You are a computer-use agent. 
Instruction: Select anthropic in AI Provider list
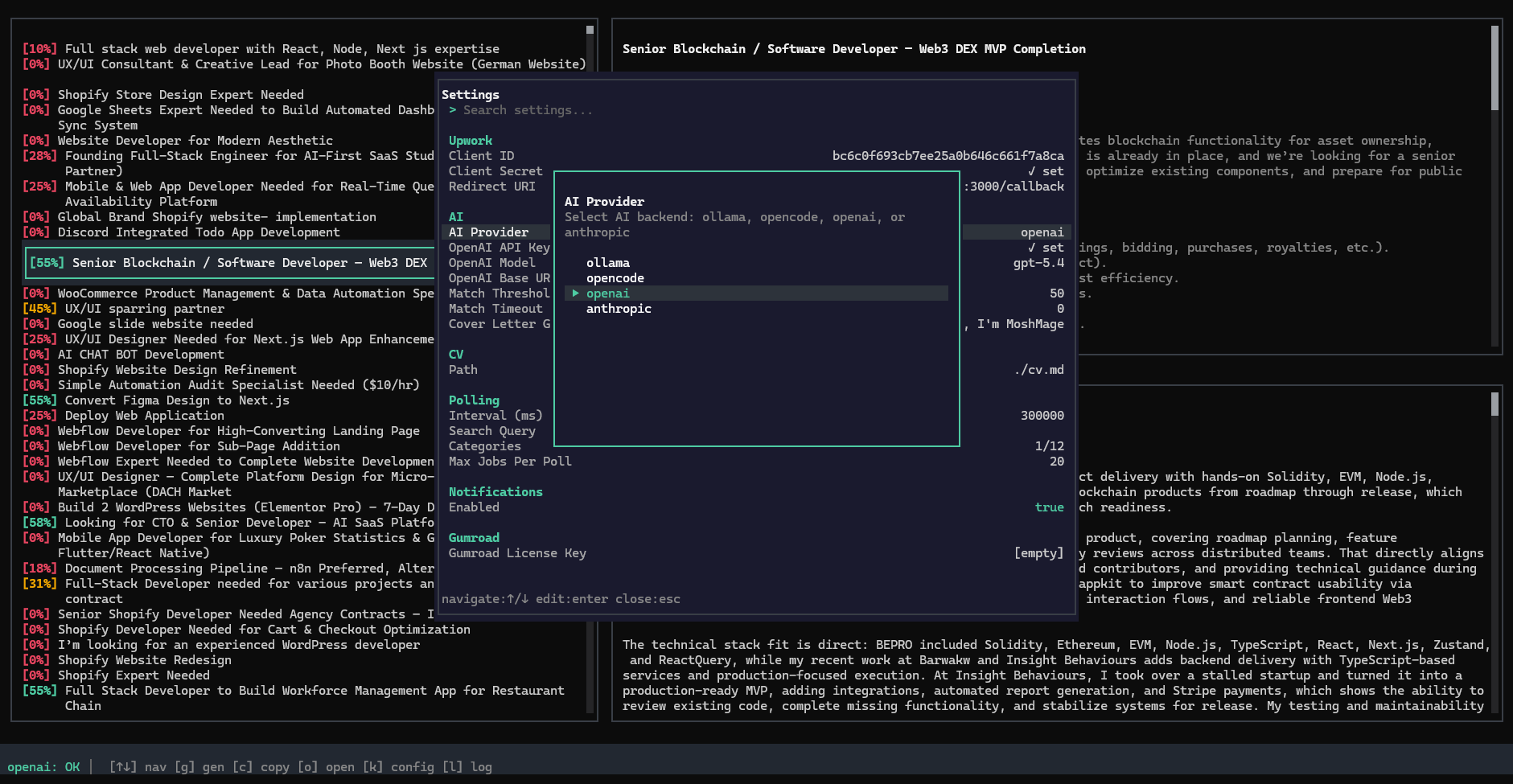618,309
